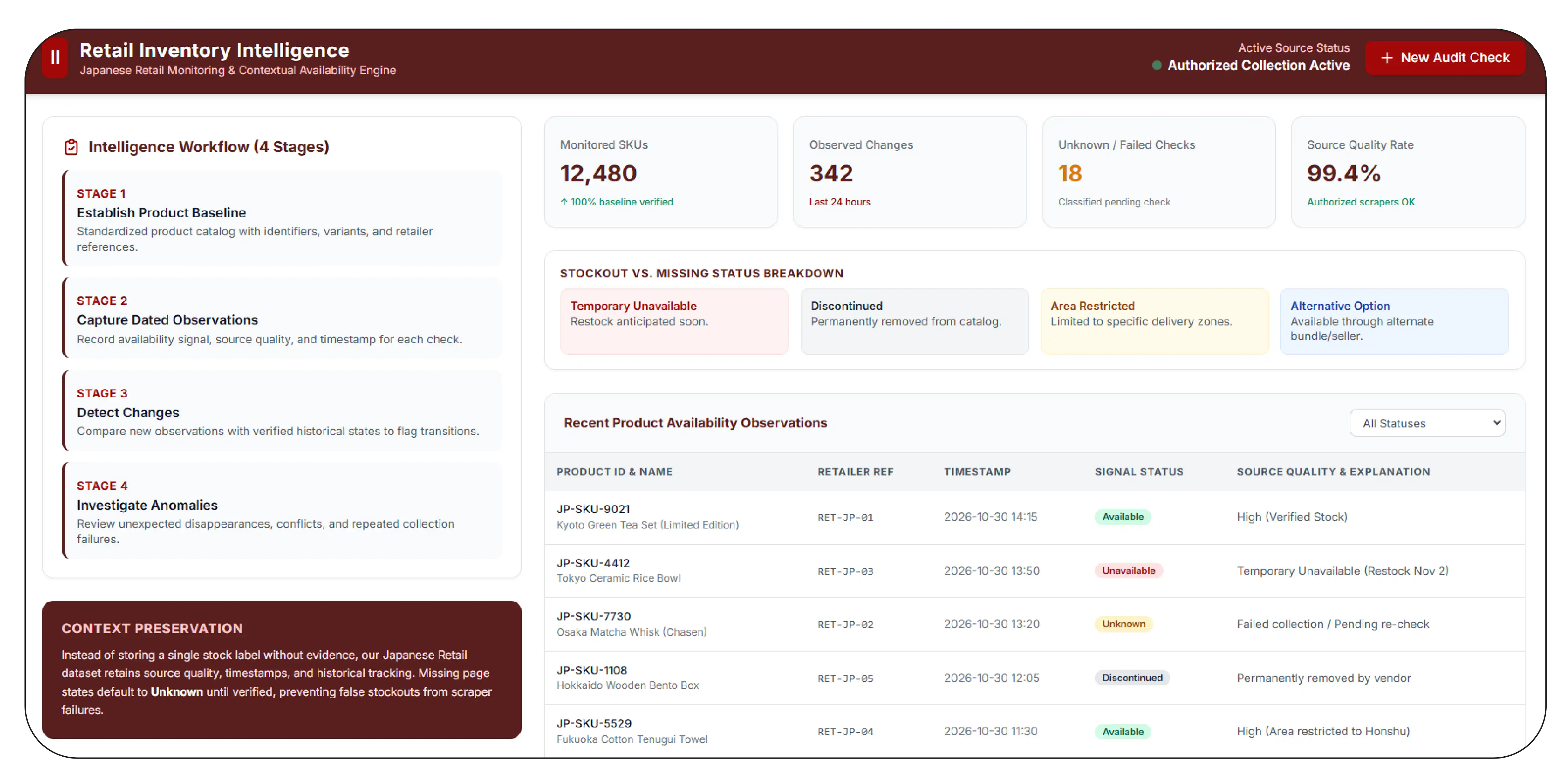The image size is (1568, 778).
Task: Click the red pause logo icon
Action: 55,57
